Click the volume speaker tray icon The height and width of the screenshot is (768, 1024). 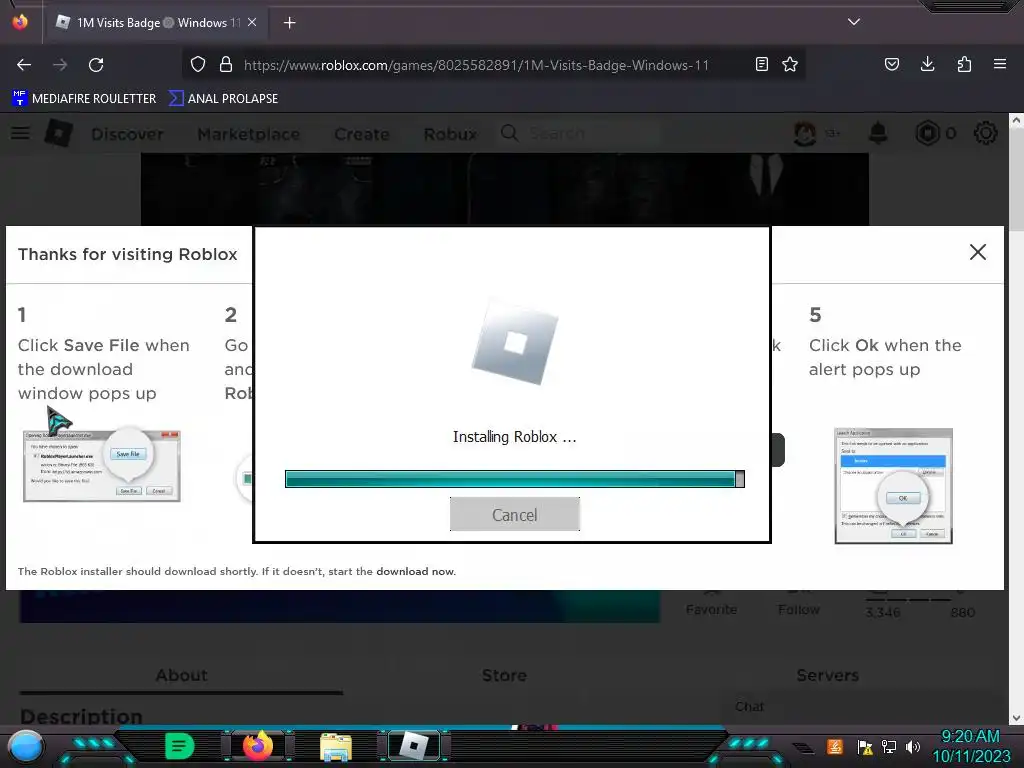tap(912, 746)
